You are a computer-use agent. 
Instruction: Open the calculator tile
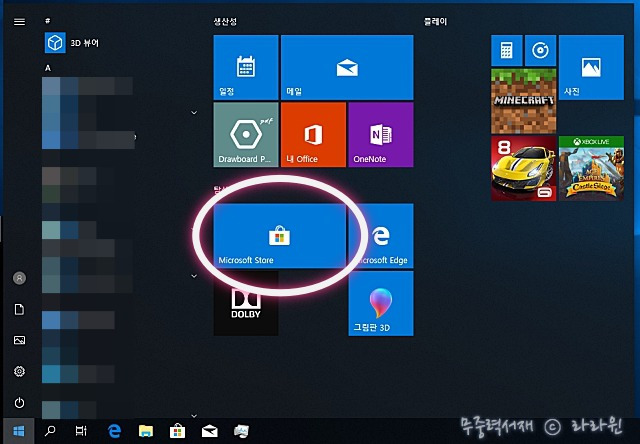point(507,51)
